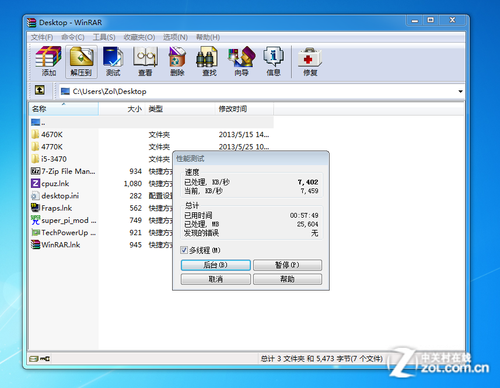
Task: Click the 解压到 (Extract to) toolbar icon
Action: tap(81, 61)
